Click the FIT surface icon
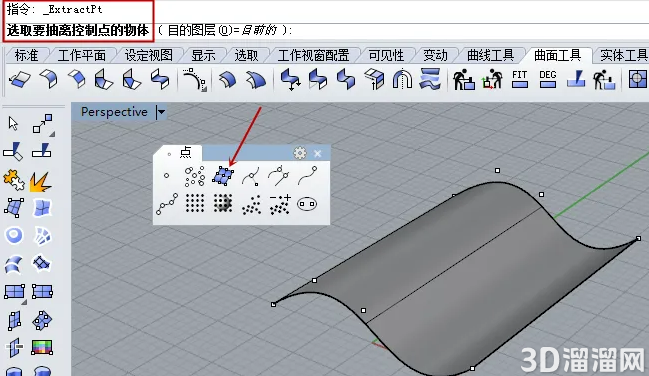This screenshot has height=376, width=649. [519, 79]
